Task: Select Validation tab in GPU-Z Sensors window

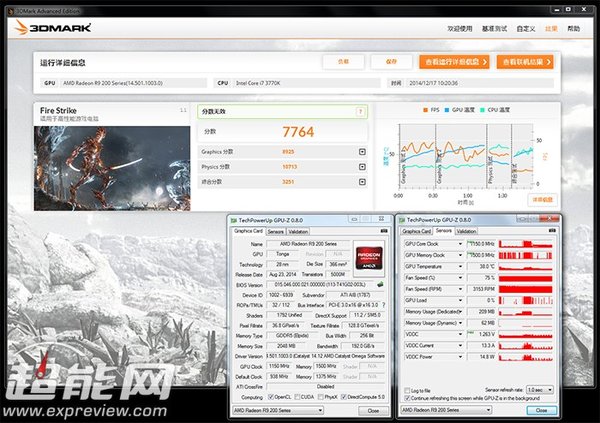Action: (466, 231)
